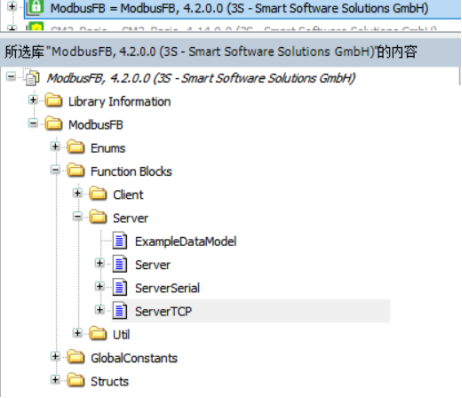Viewport: 462px width, 398px height.
Task: Expand the Client folder
Action: point(77,193)
